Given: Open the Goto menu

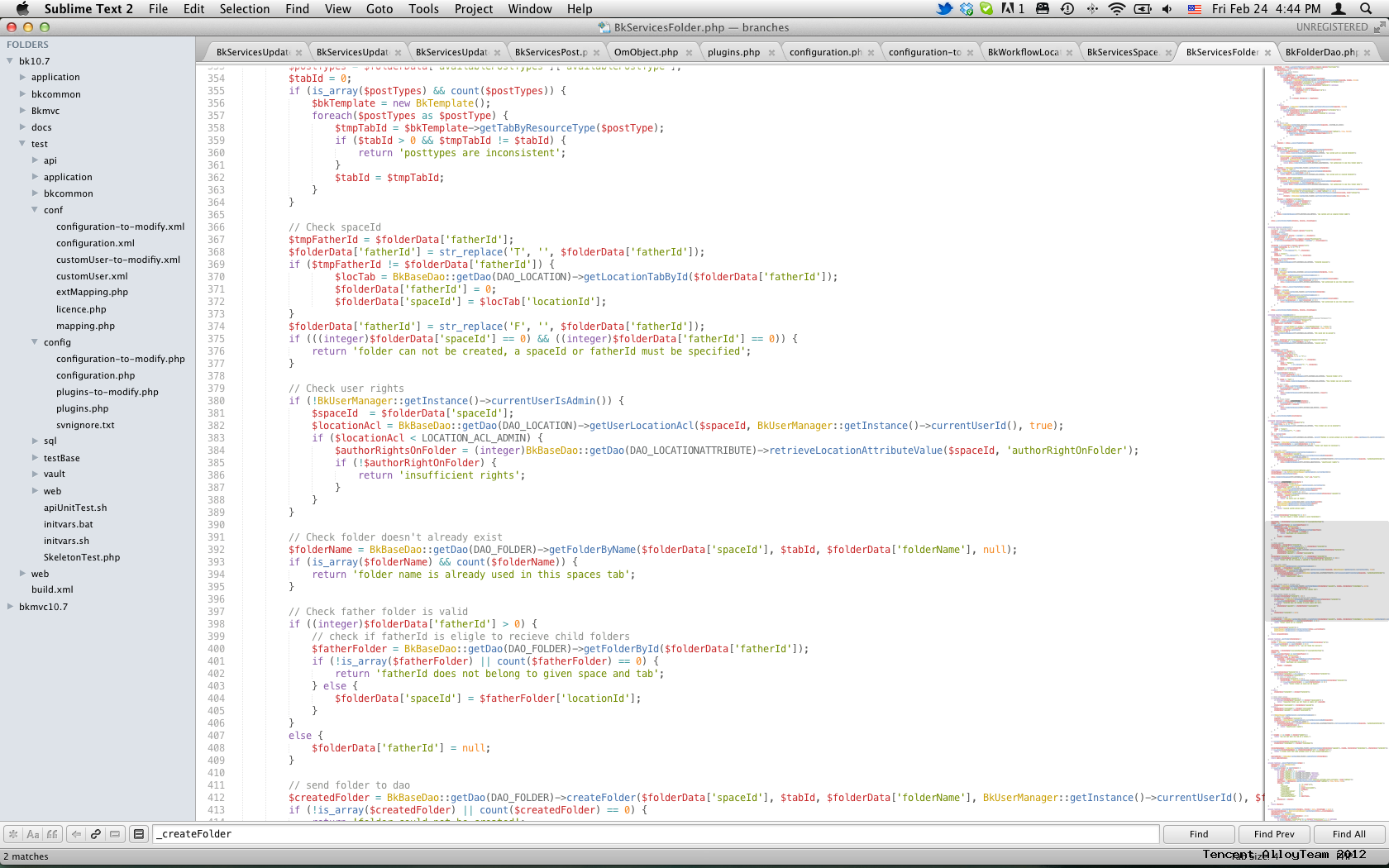Looking at the screenshot, I should click(x=379, y=9).
